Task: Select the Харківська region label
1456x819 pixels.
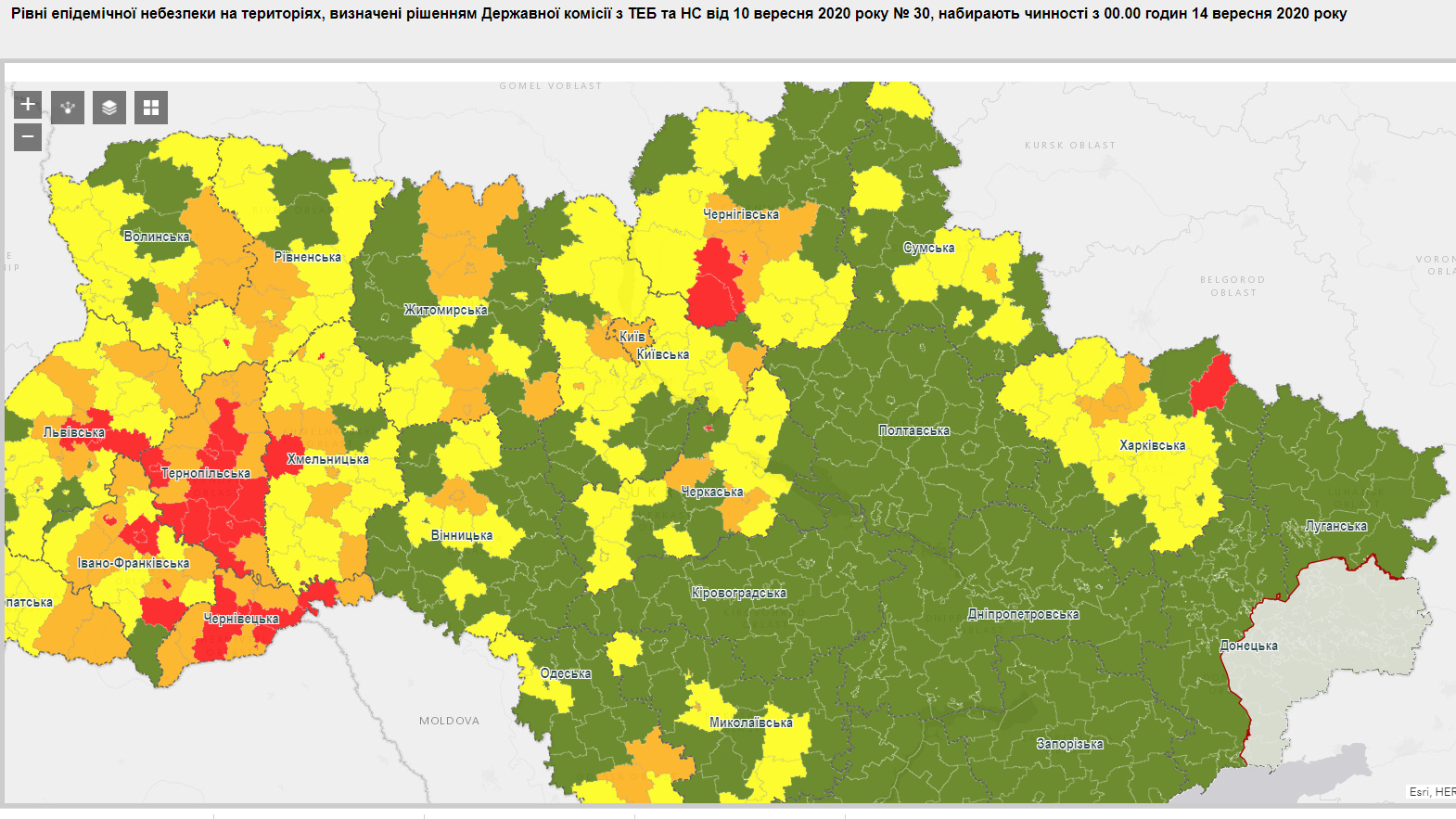Action: click(x=1152, y=445)
